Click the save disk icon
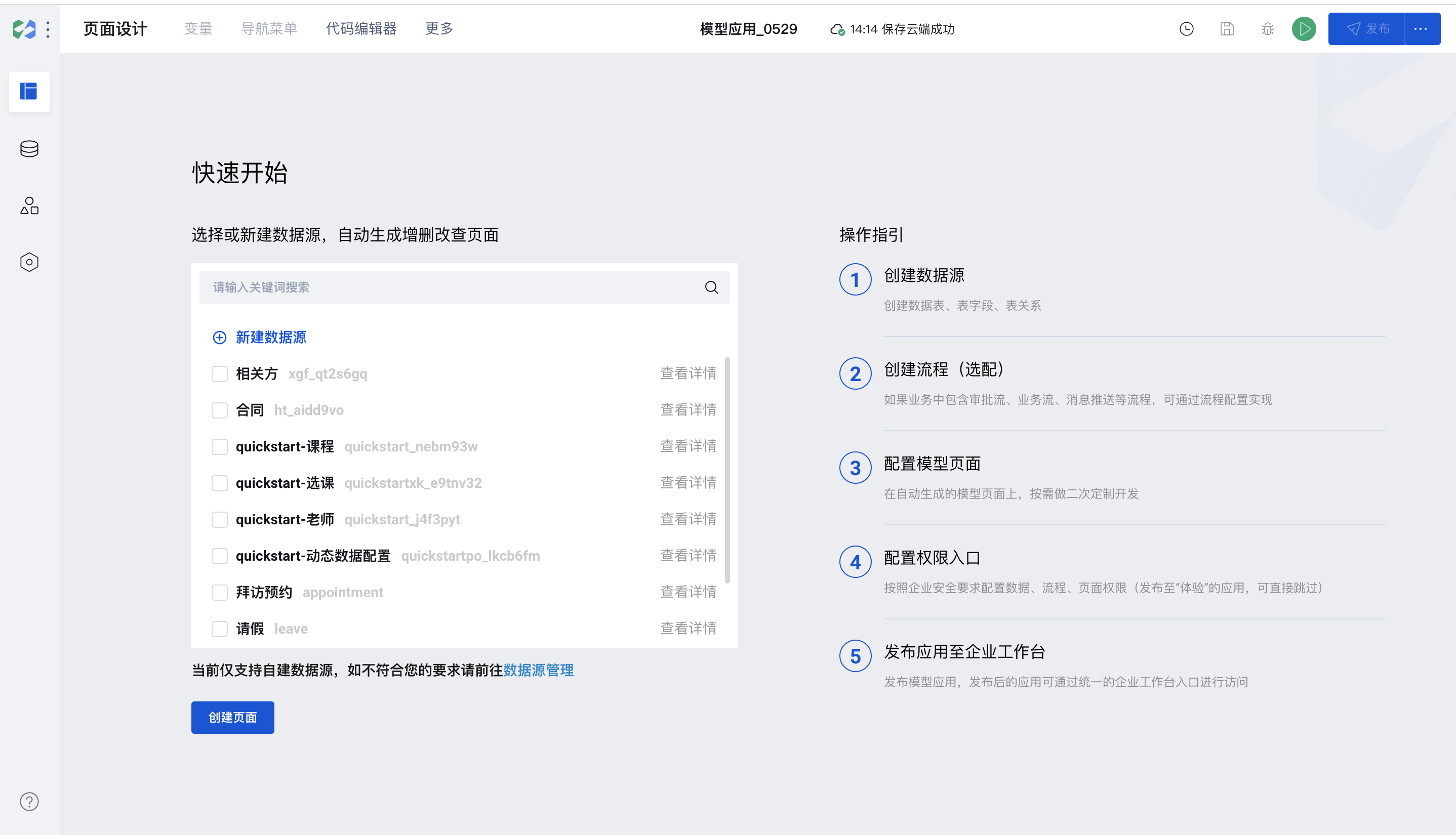This screenshot has width=1456, height=835. [x=1227, y=29]
